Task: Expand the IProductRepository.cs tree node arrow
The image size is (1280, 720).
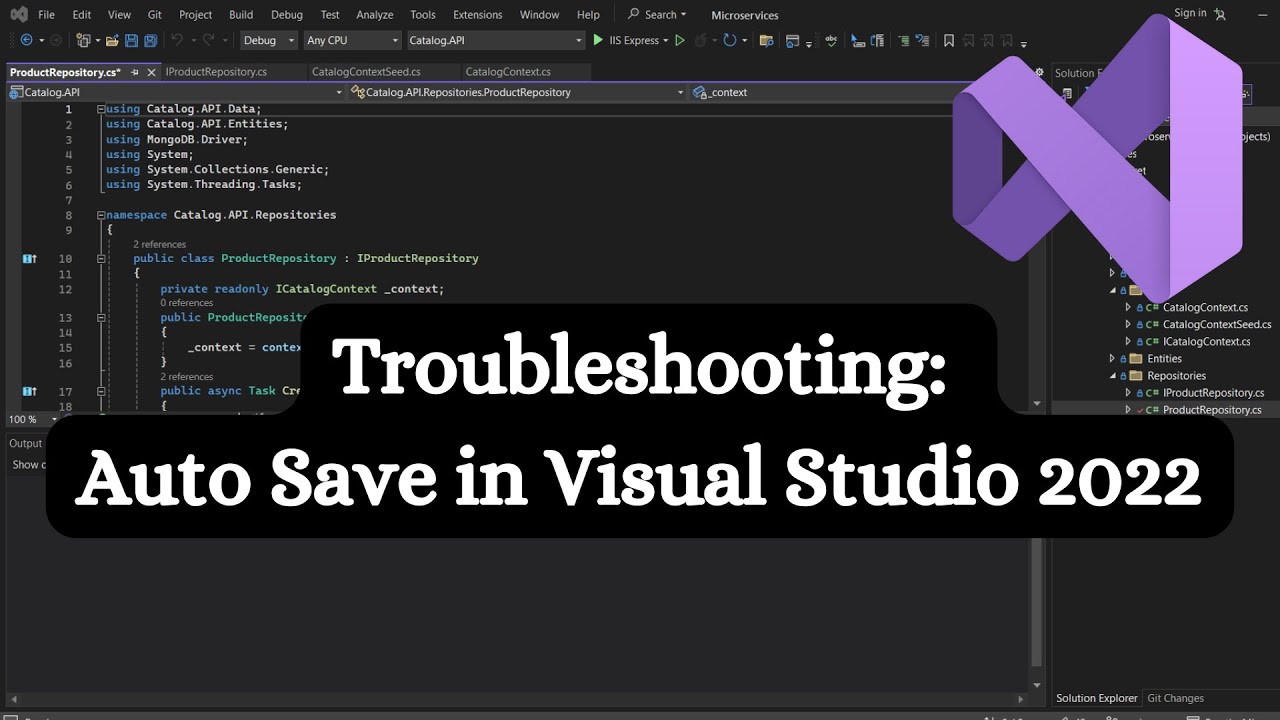Action: tap(1128, 393)
